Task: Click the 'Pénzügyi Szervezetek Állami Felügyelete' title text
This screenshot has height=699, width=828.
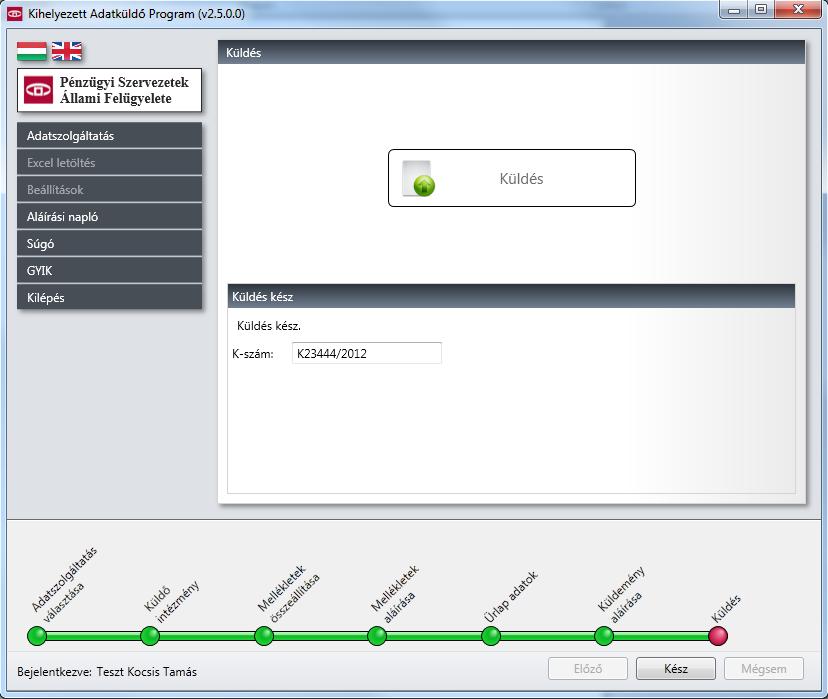Action: point(124,90)
